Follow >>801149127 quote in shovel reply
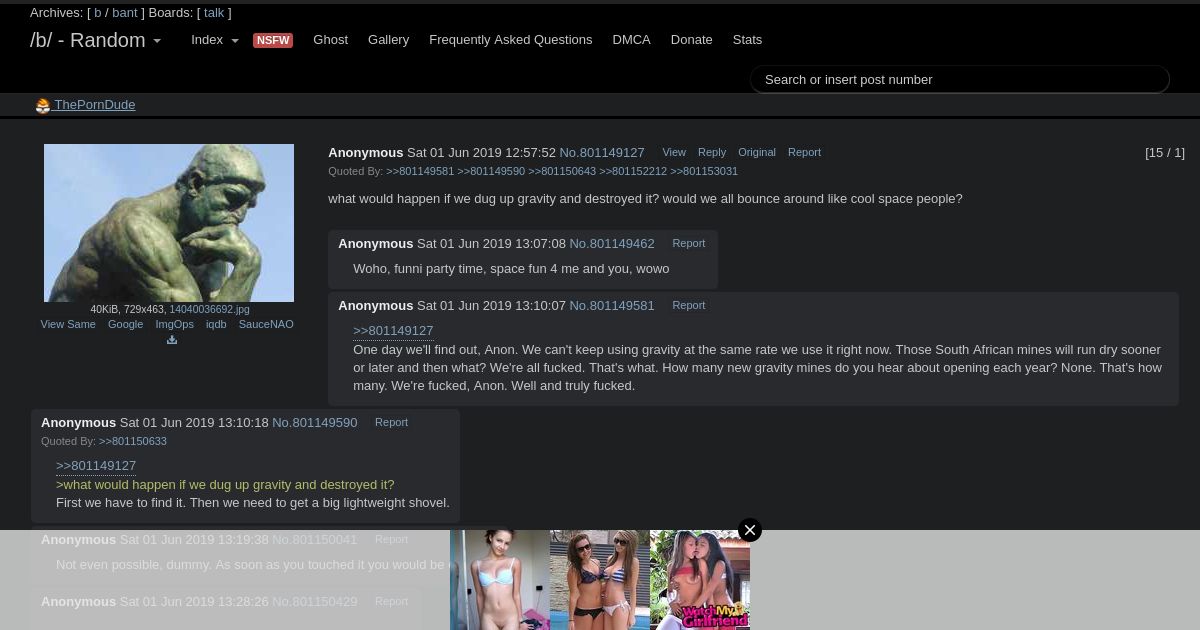This screenshot has width=1200, height=630. point(96,466)
